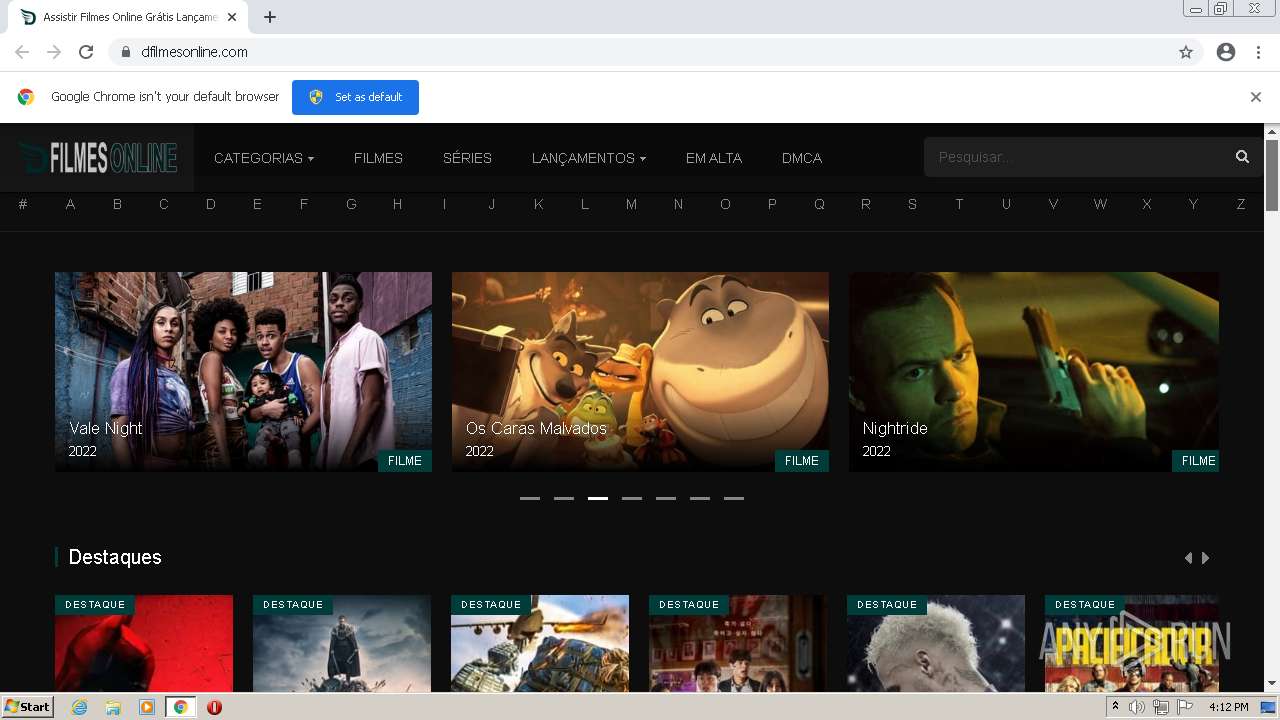Image resolution: width=1280 pixels, height=720 pixels.
Task: Open Os Caras Malvados movie slide
Action: 640,372
